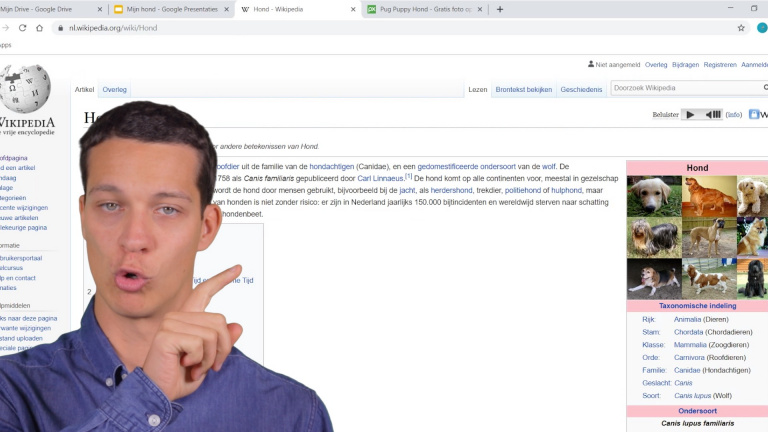Open a new browser tab
This screenshot has width=768, height=432.
[x=500, y=9]
